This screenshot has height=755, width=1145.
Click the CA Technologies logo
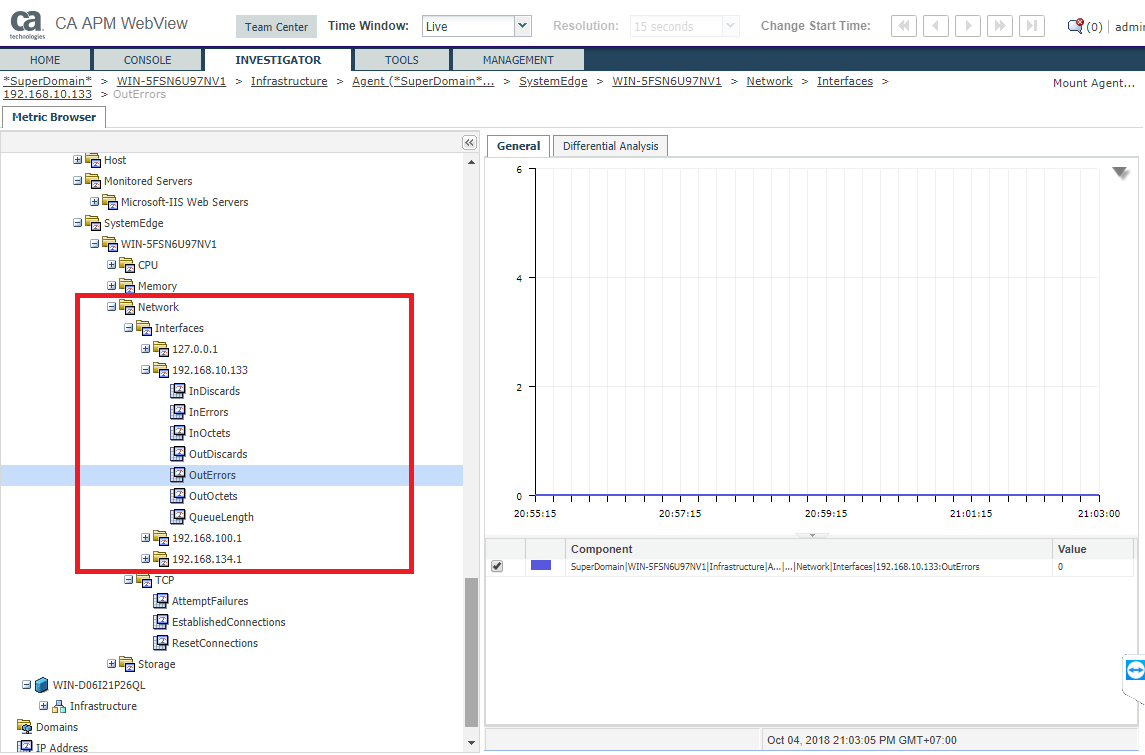27,25
